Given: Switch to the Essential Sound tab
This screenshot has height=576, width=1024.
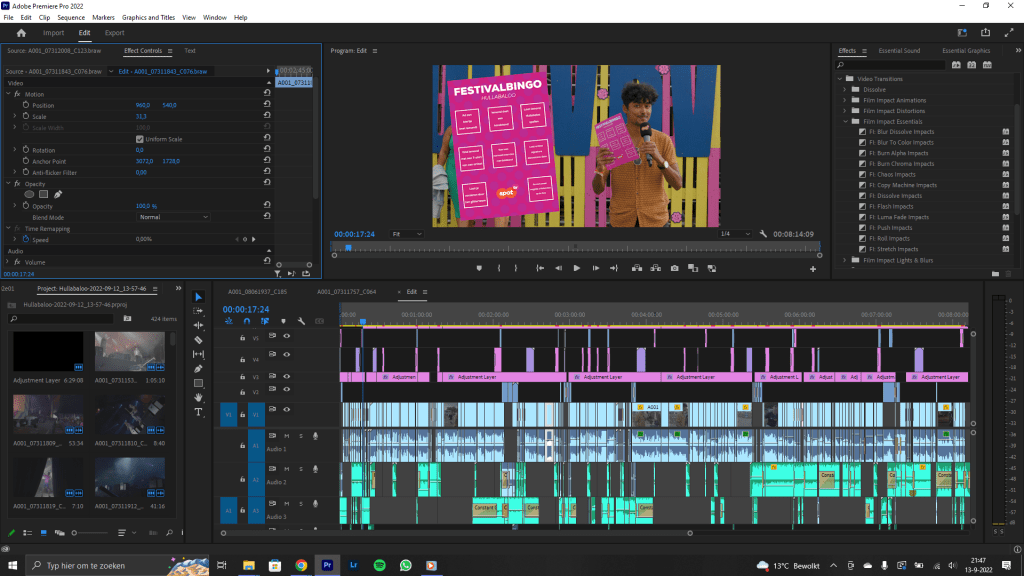Looking at the screenshot, I should coord(899,50).
